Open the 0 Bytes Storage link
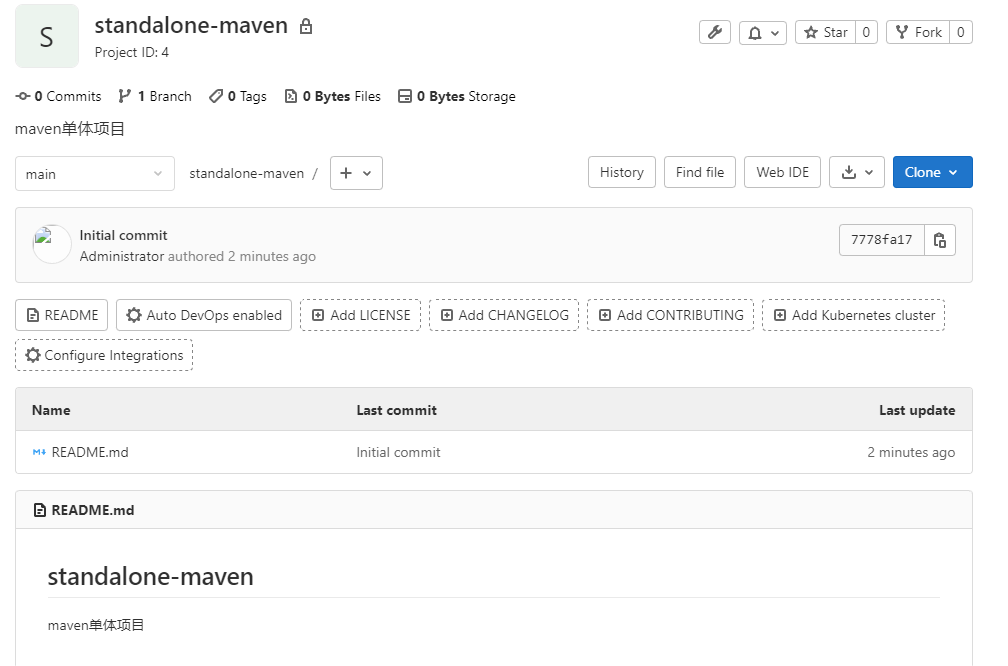1008x666 pixels. (x=456, y=96)
